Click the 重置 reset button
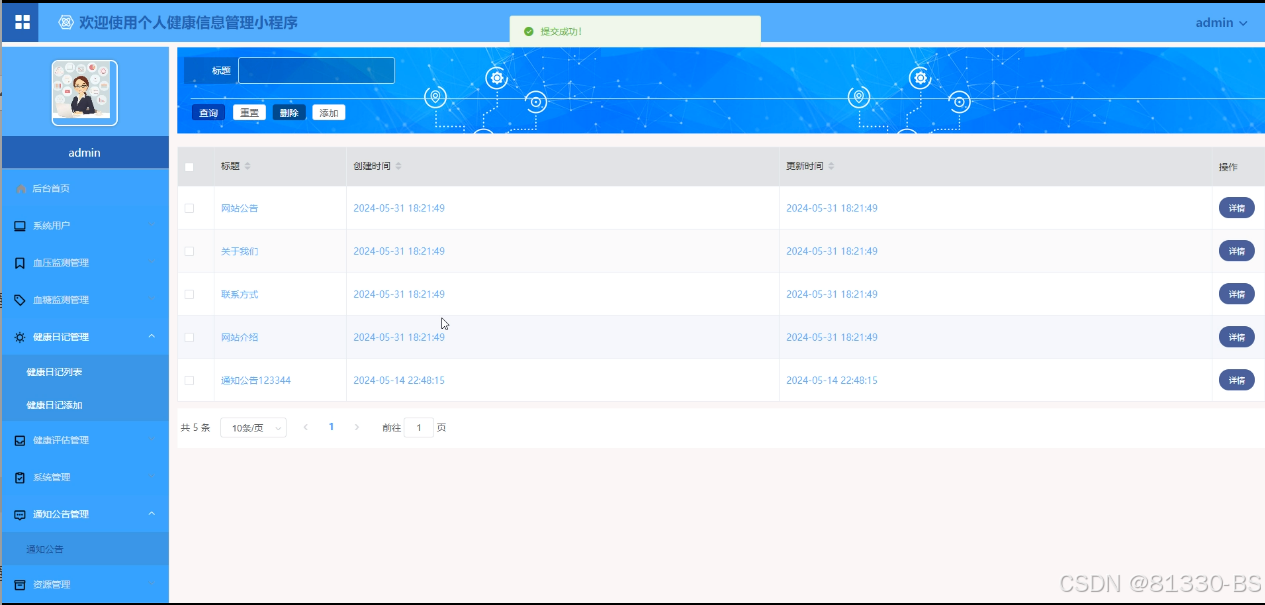Screen dimensions: 1265x605 [x=249, y=113]
